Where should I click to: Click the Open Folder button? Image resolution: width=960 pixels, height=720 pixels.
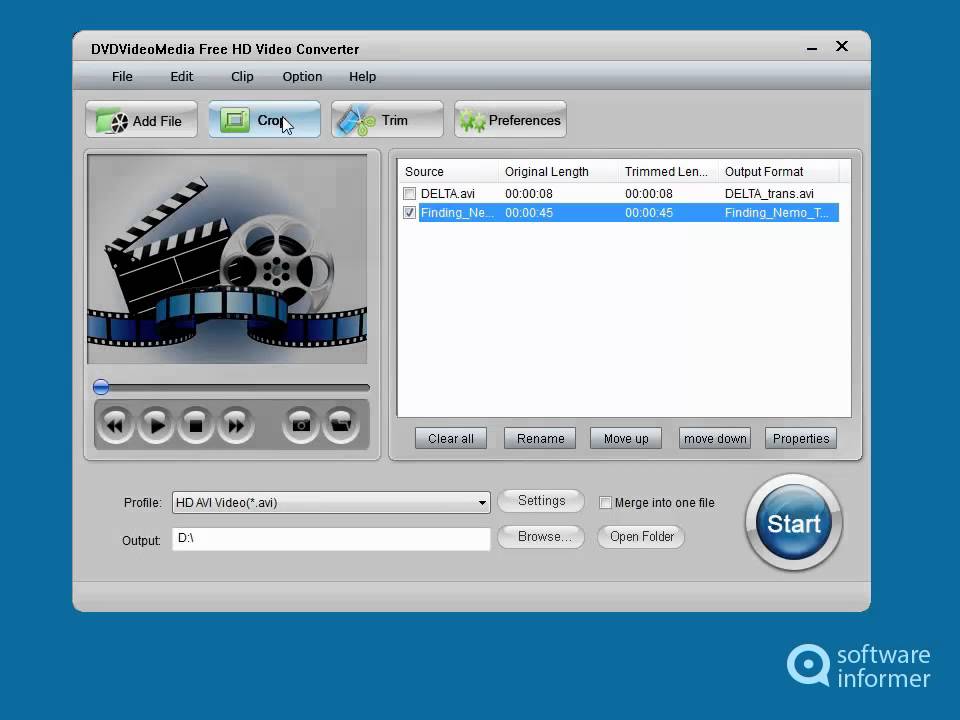point(641,536)
